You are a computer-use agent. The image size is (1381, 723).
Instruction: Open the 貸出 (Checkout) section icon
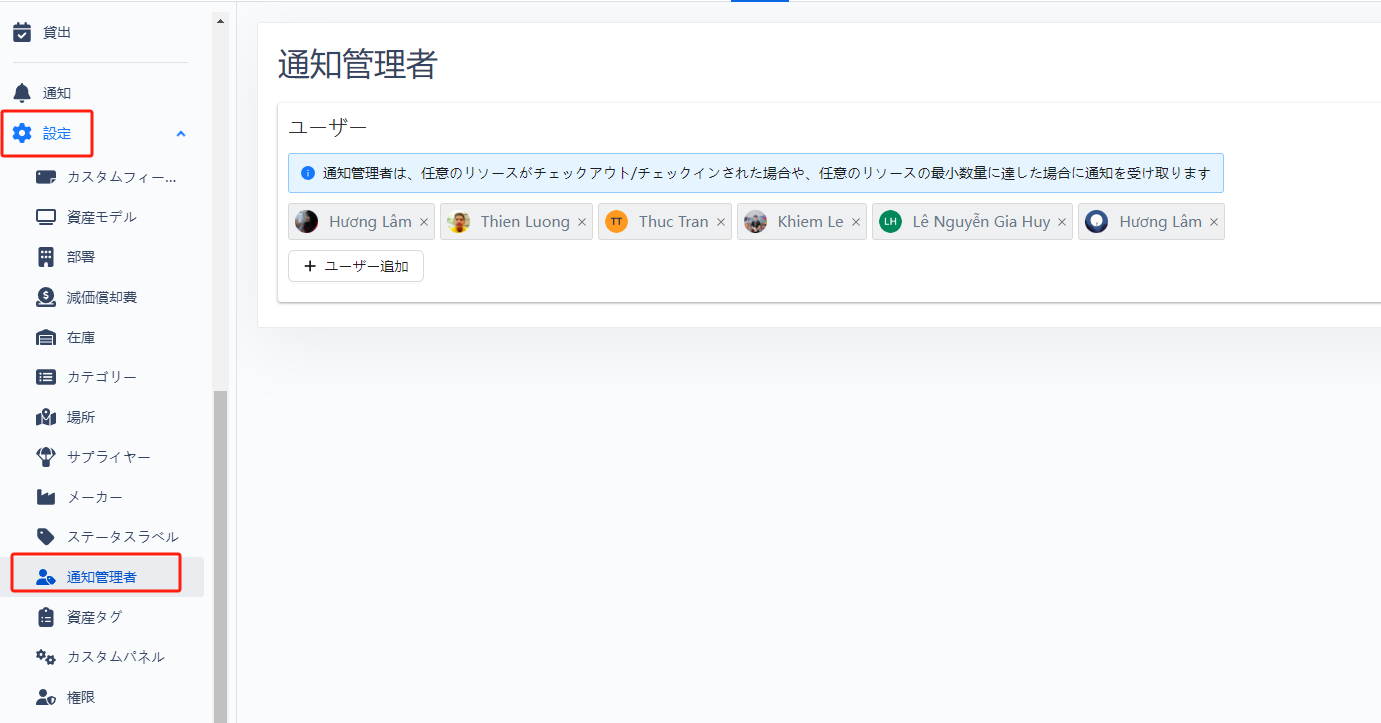pyautogui.click(x=22, y=31)
